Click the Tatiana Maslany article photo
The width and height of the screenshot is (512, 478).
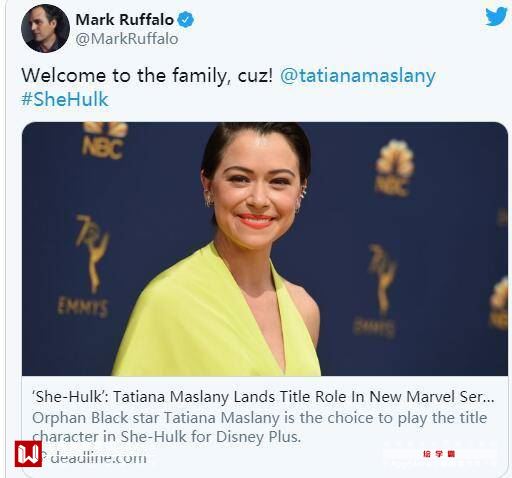(x=265, y=249)
